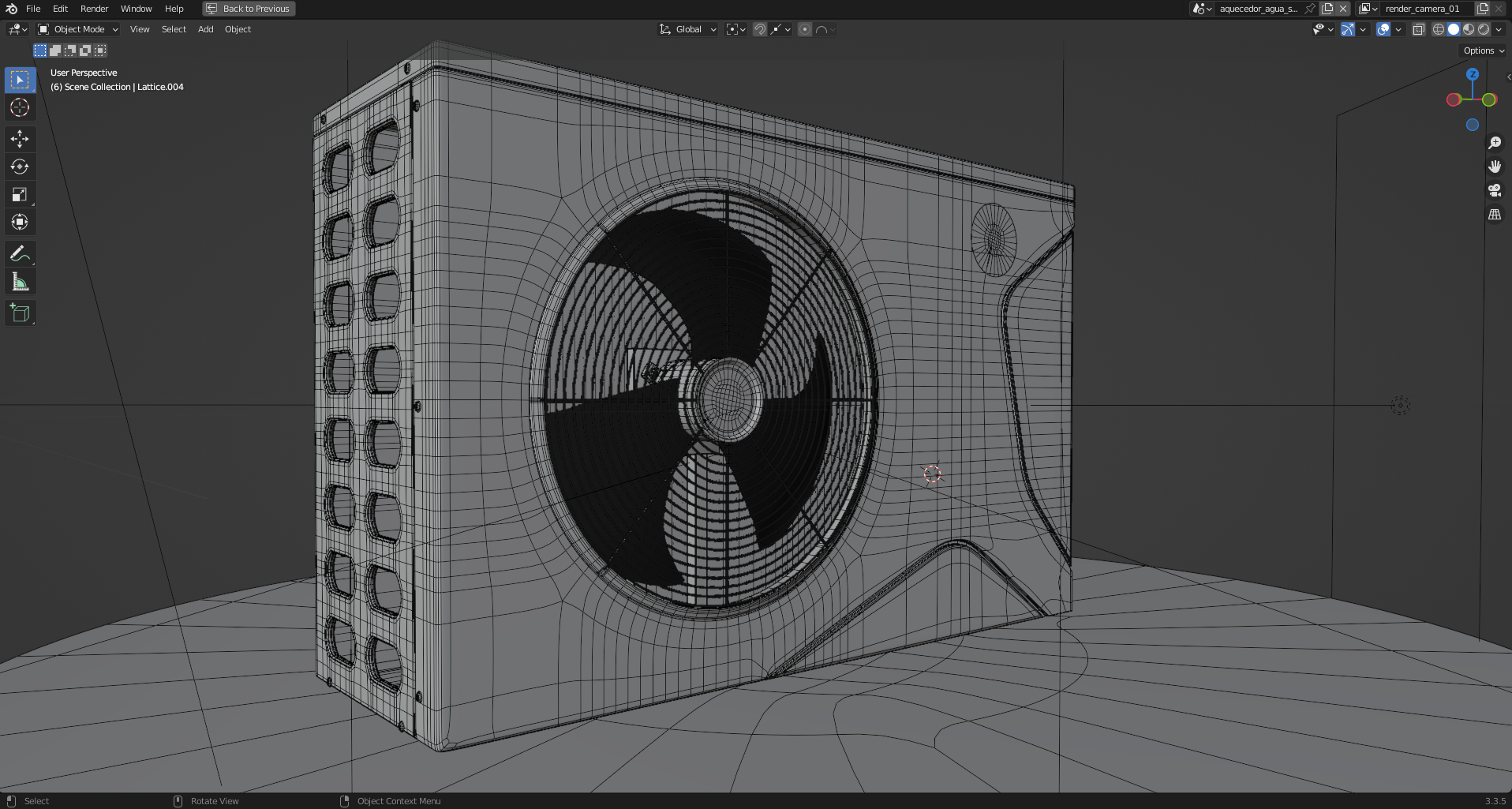1512x809 pixels.
Task: Open the Global transform orientation dropdown
Action: pyautogui.click(x=688, y=29)
